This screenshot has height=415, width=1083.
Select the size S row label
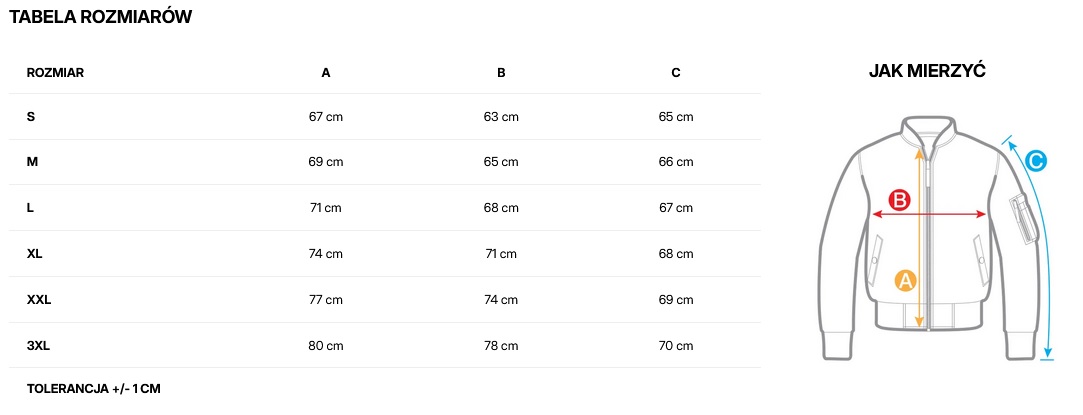coord(31,117)
